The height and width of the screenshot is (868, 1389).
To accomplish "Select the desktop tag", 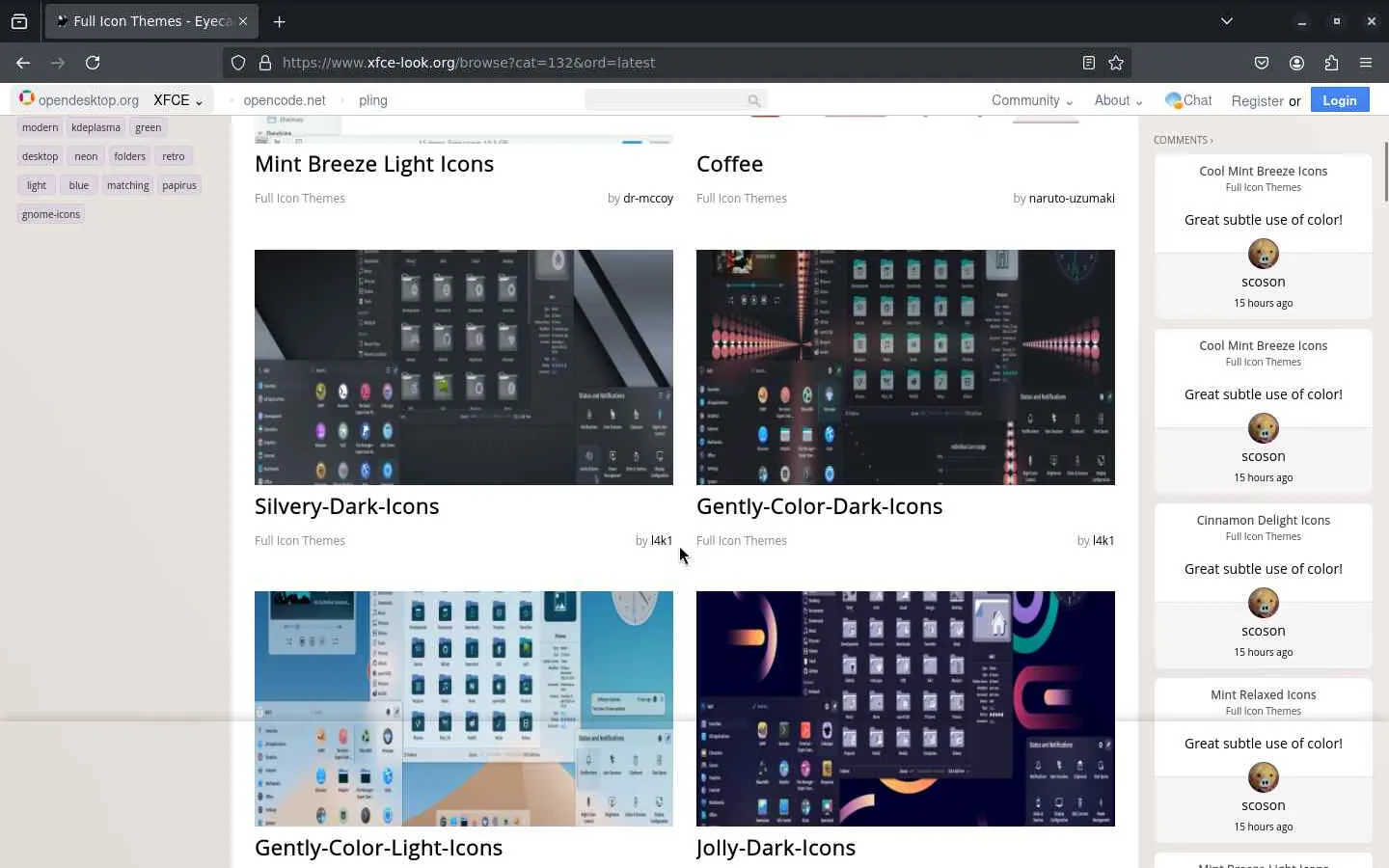I will (40, 156).
